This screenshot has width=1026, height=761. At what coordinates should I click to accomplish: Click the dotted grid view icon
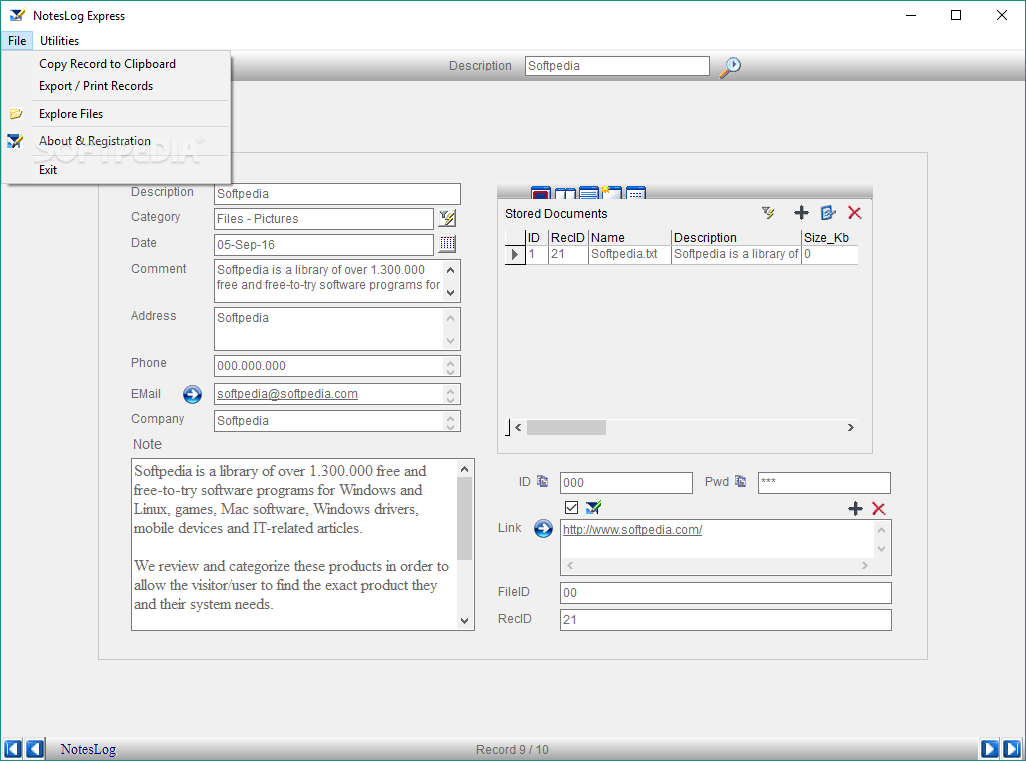click(636, 193)
